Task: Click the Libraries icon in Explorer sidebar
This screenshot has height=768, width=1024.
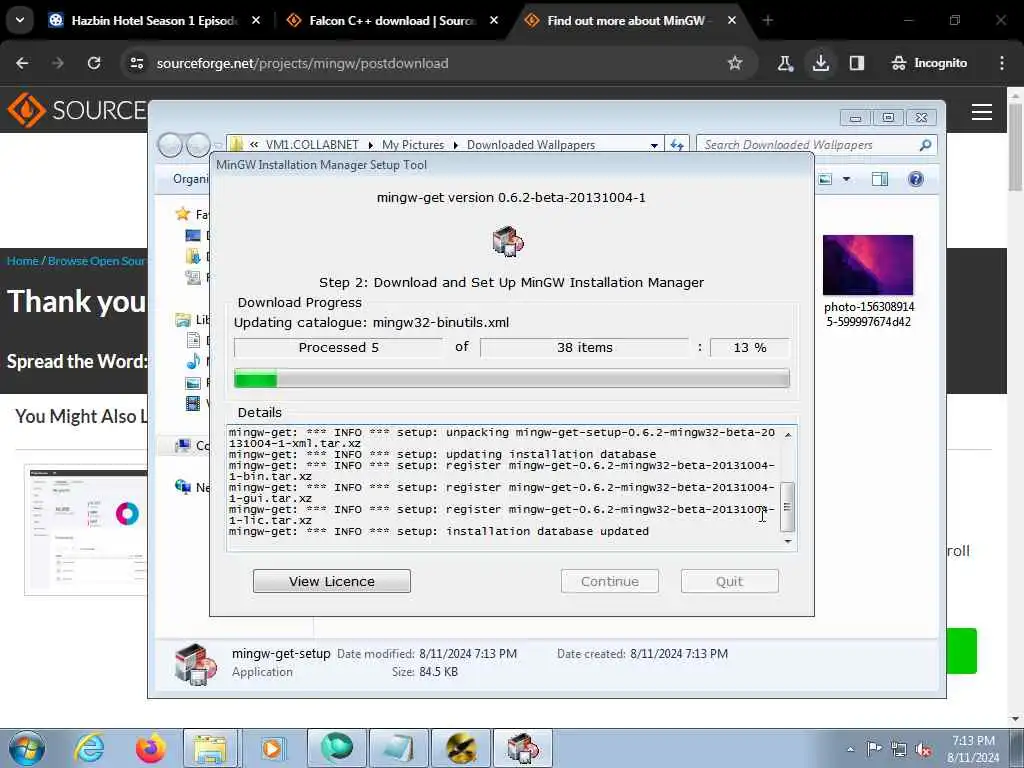Action: pyautogui.click(x=183, y=319)
